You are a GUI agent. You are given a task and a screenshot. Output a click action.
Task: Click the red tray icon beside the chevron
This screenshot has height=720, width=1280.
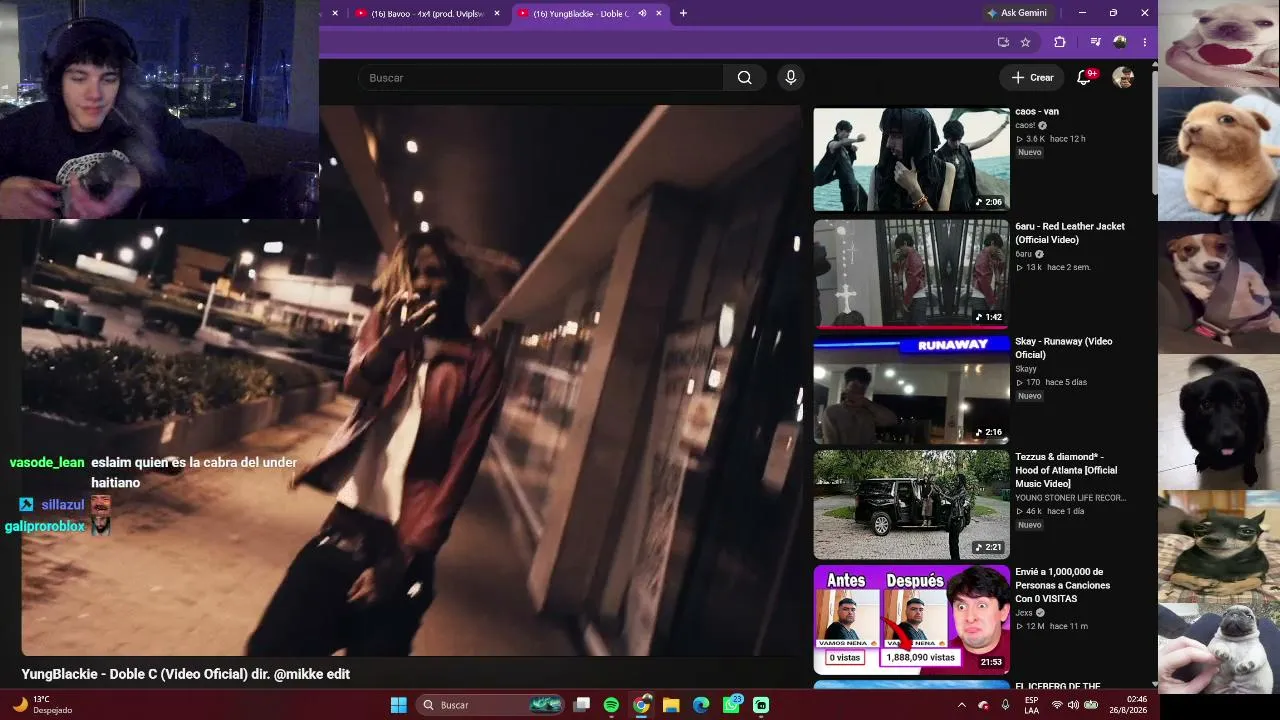983,705
